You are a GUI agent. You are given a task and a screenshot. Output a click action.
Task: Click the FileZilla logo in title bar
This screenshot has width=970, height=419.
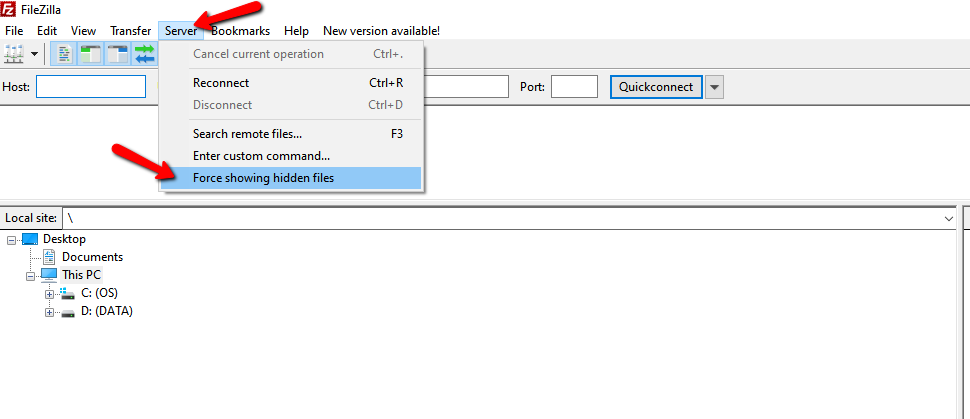7,9
